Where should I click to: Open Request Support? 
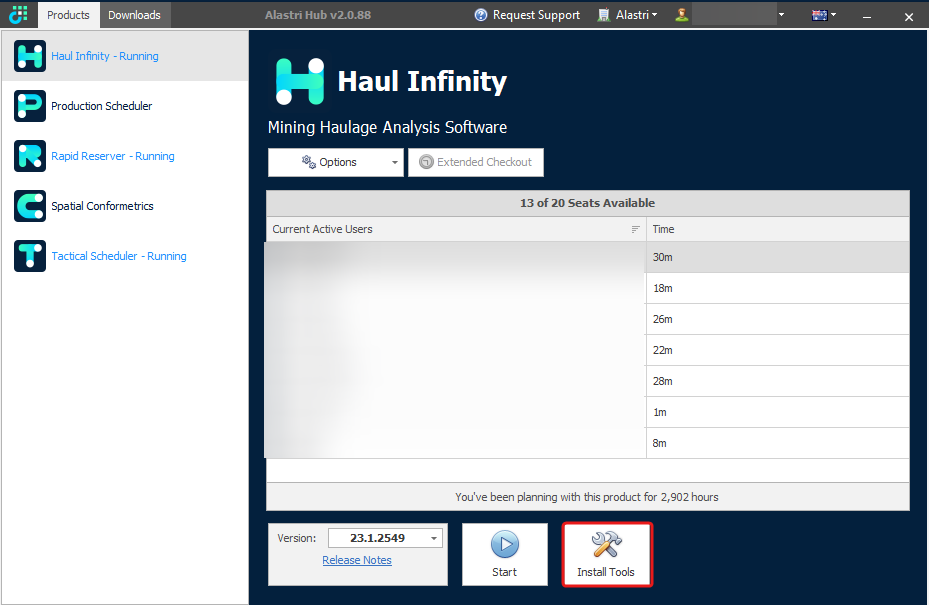[x=527, y=15]
